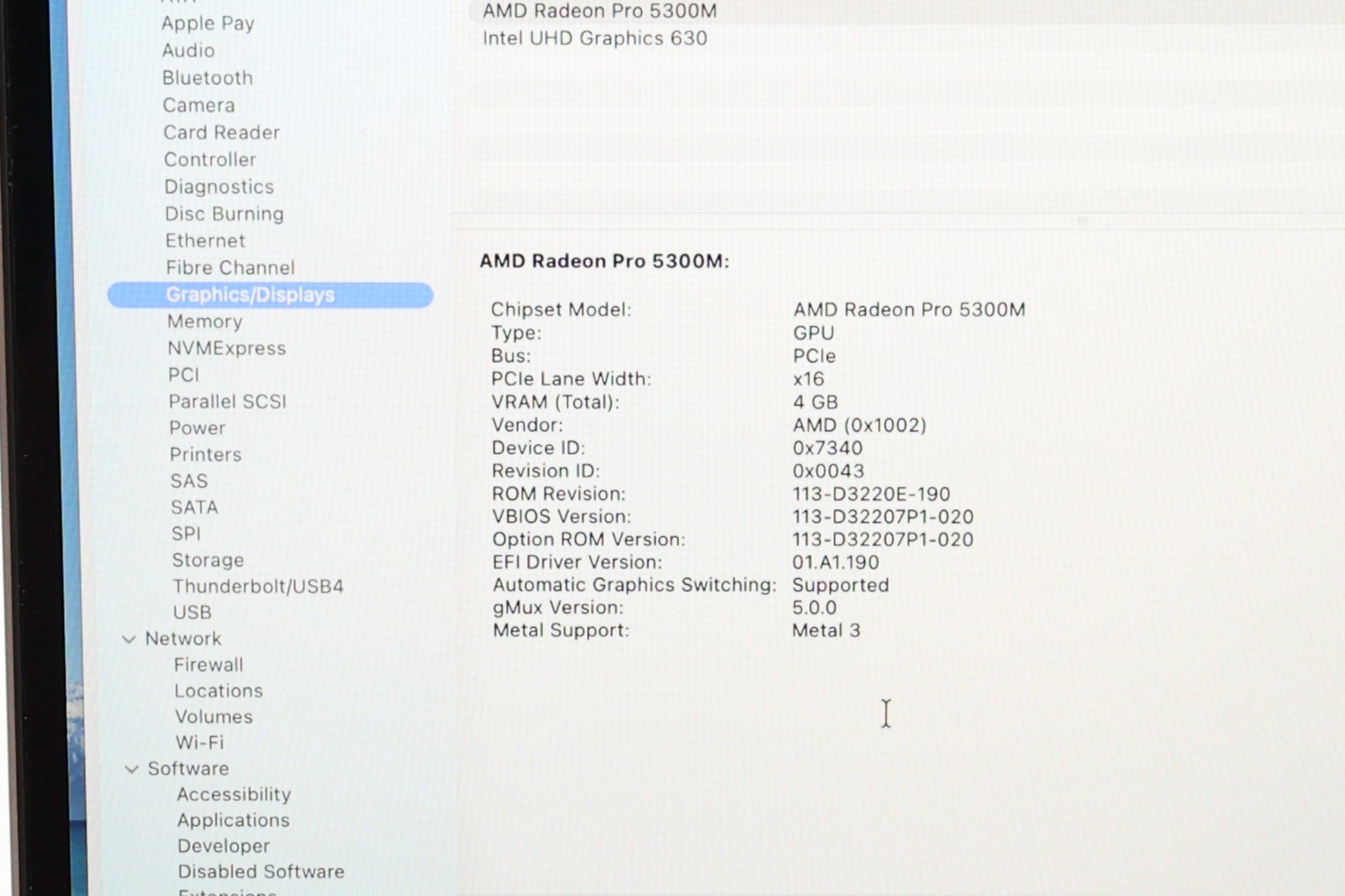Show the Power information
Screen dimensions: 1345x896
197,428
